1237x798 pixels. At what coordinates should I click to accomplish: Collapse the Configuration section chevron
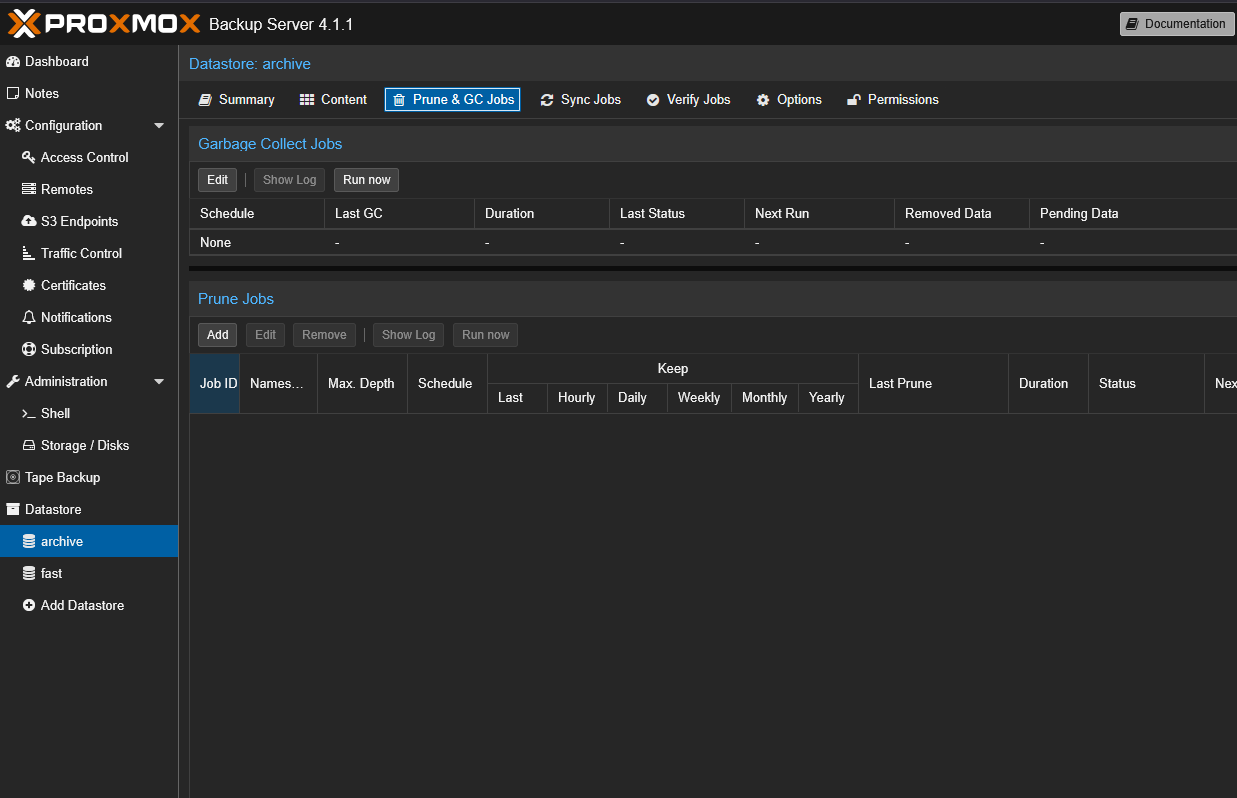click(158, 125)
